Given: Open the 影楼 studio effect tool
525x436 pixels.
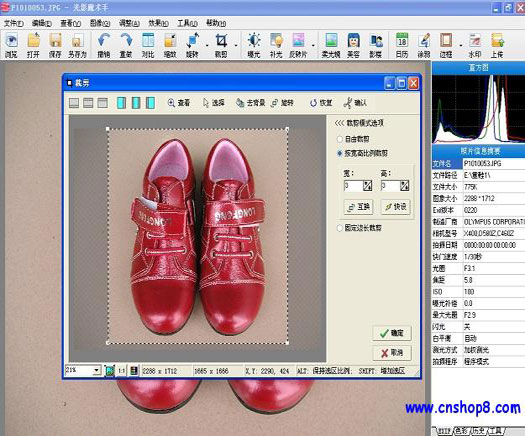Looking at the screenshot, I should (x=376, y=45).
